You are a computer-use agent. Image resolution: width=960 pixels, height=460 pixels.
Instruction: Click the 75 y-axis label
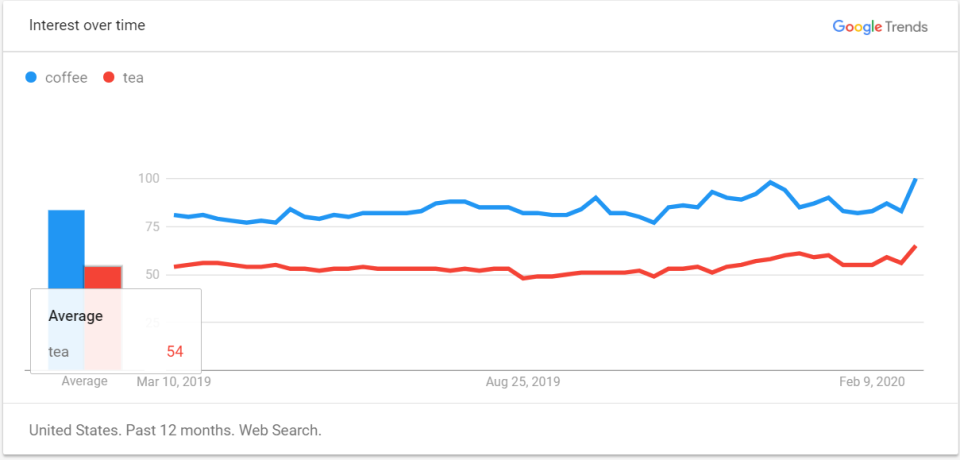[x=152, y=226]
